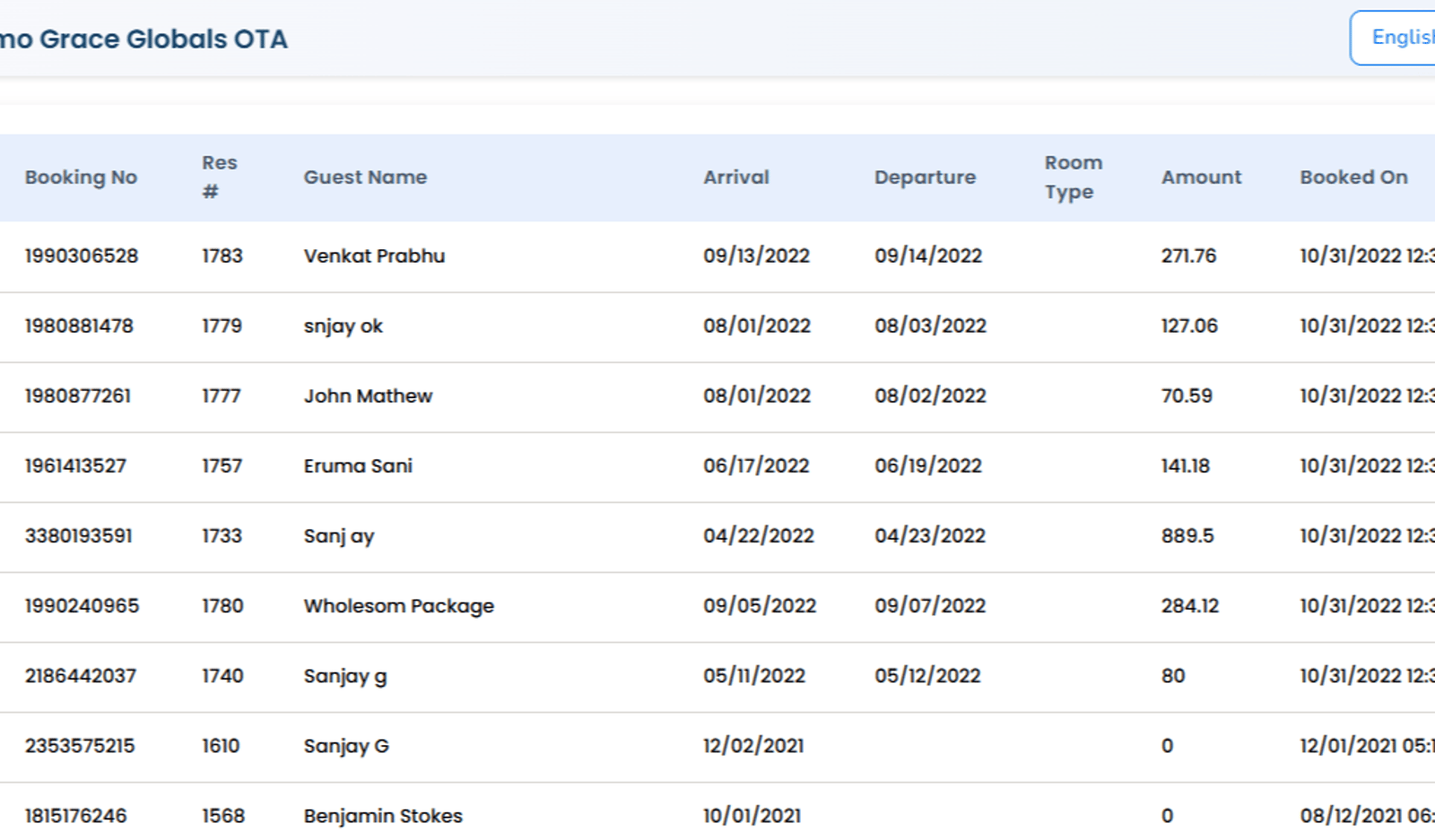The image size is (1435, 840).
Task: Click departure date 08/02/2022
Action: pos(930,395)
